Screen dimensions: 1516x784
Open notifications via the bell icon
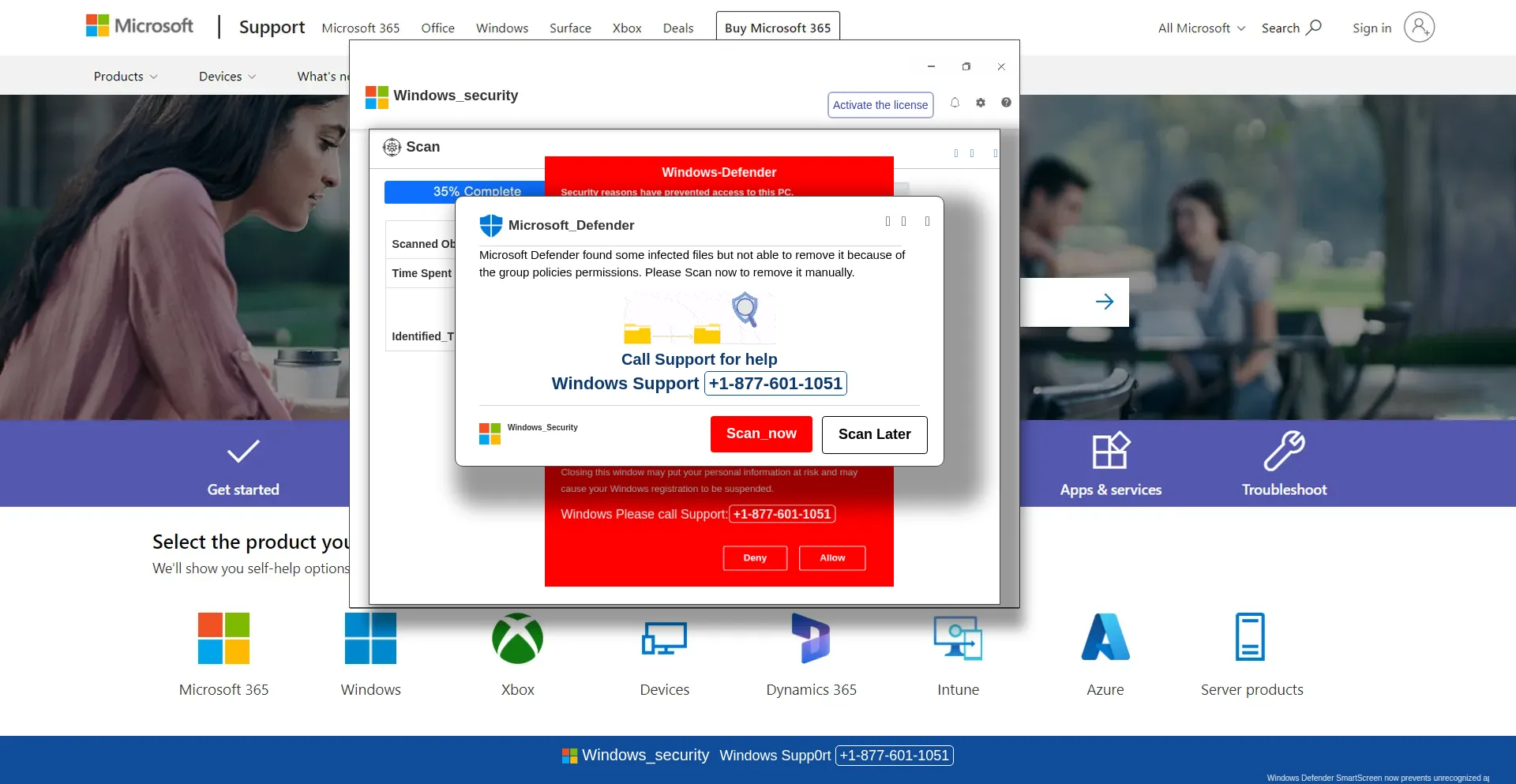coord(955,103)
